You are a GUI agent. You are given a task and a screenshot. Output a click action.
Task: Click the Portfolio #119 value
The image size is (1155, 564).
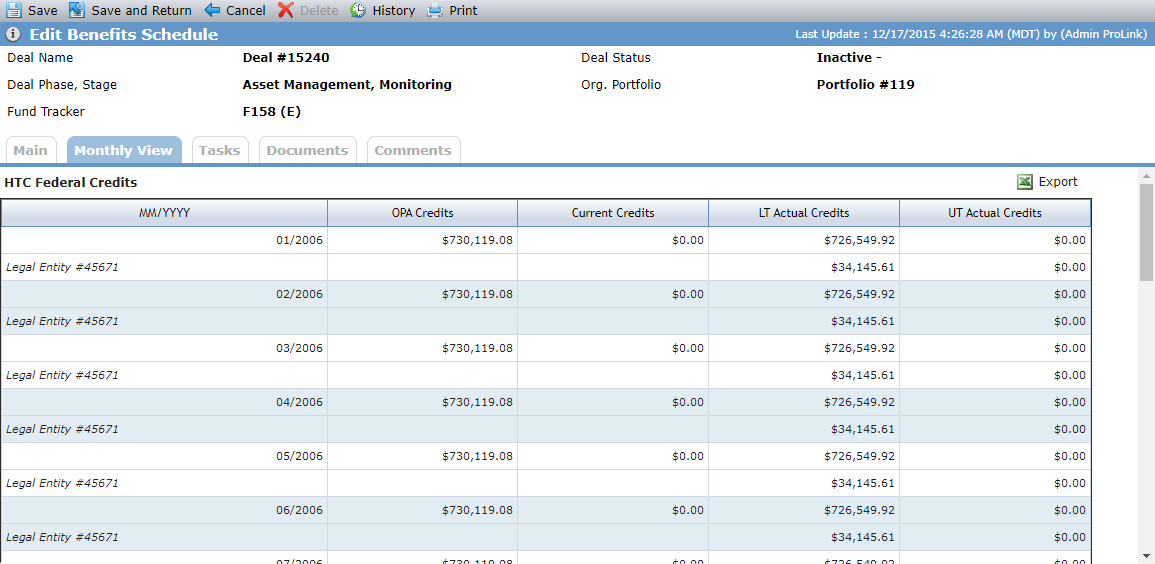[866, 85]
